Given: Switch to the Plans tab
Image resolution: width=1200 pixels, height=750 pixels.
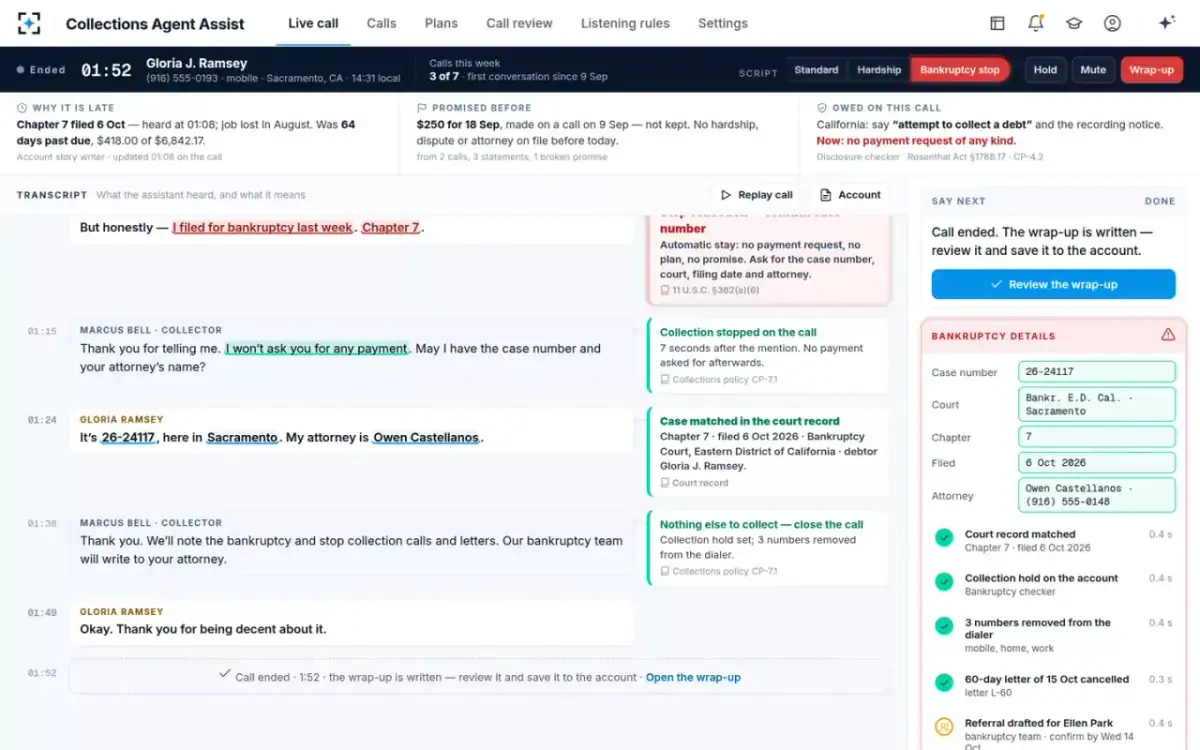Looking at the screenshot, I should coord(441,23).
